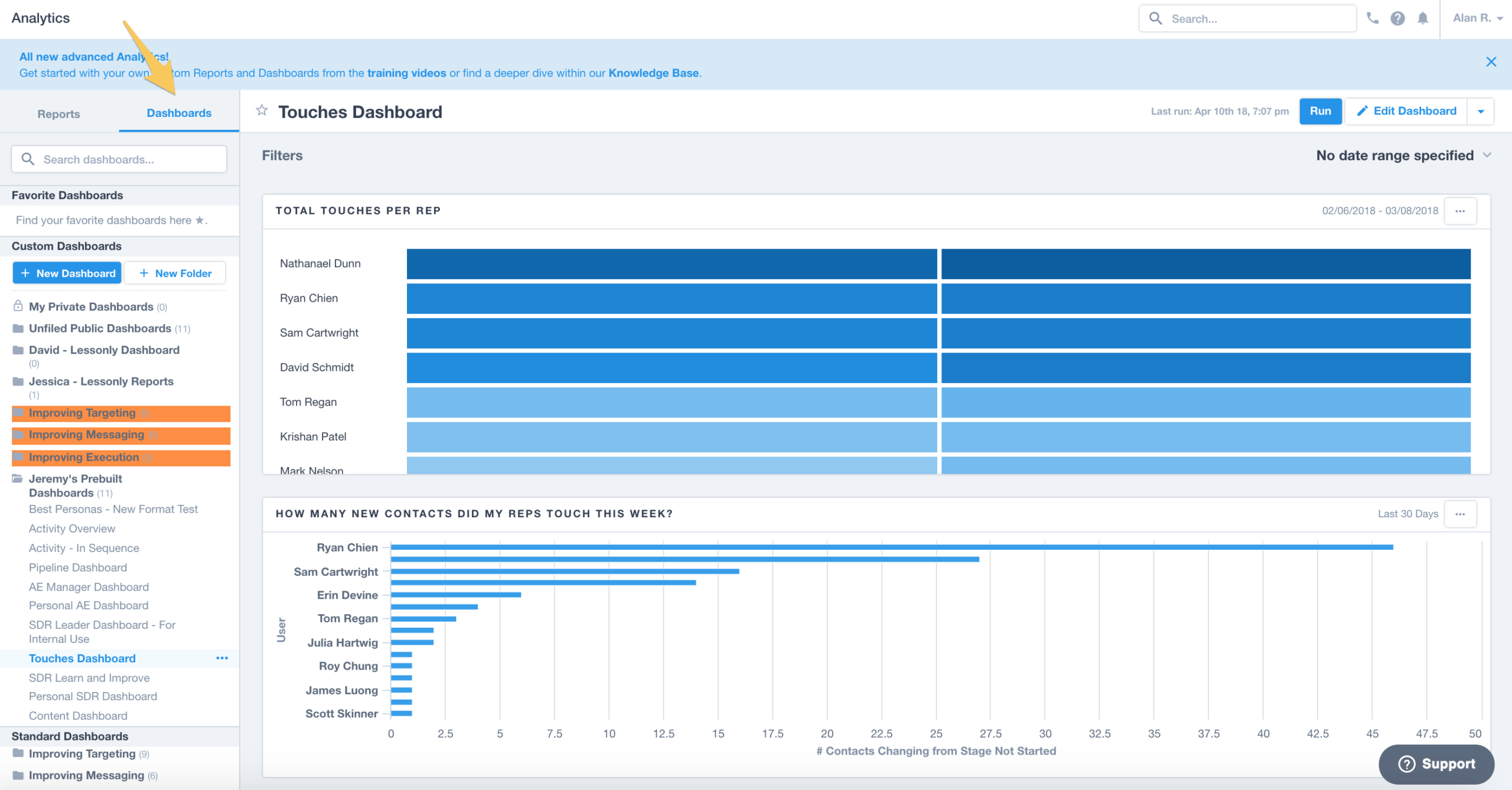Open highlighted Improving Targeting custom folder
The height and width of the screenshot is (790, 1512).
(x=121, y=413)
